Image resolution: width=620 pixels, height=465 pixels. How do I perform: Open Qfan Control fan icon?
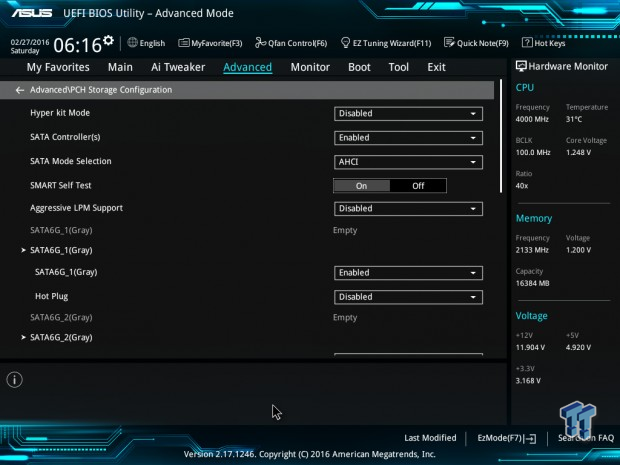(x=261, y=42)
